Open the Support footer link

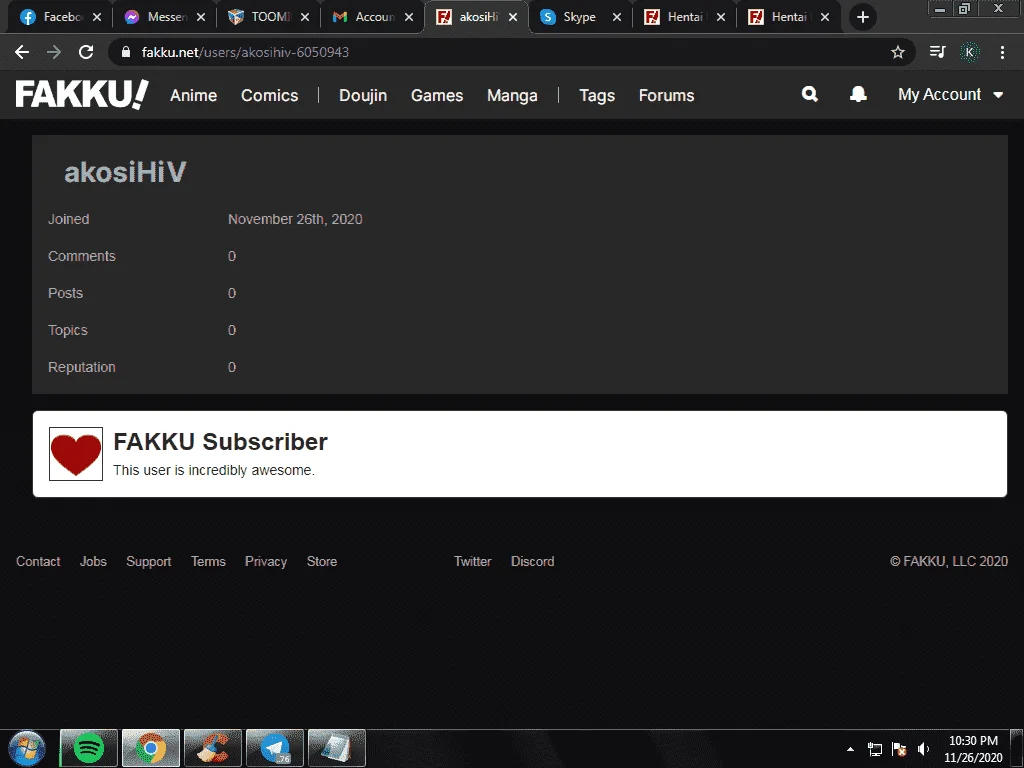click(x=148, y=562)
